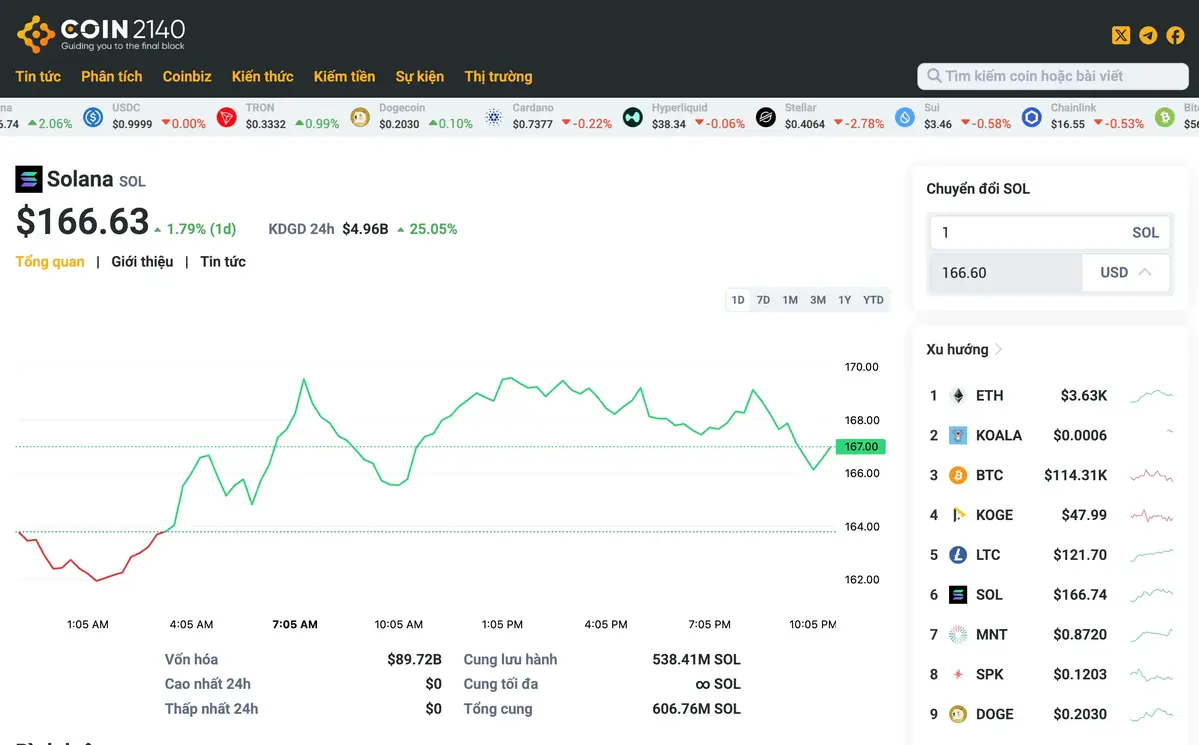Click the Facebook share icon
This screenshot has width=1199, height=745.
[x=1174, y=35]
